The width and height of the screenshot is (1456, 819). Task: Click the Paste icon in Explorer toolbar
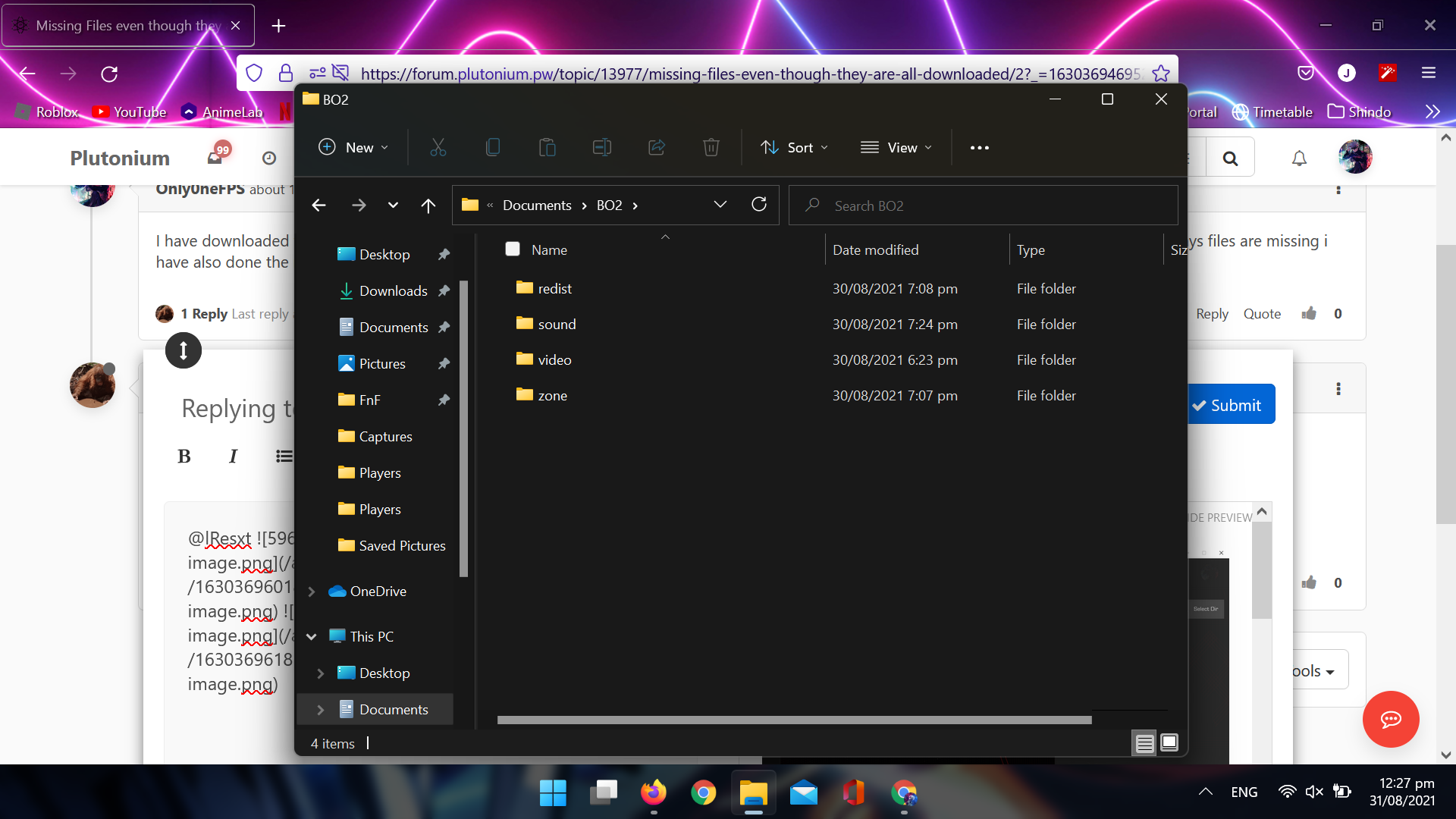(x=548, y=148)
